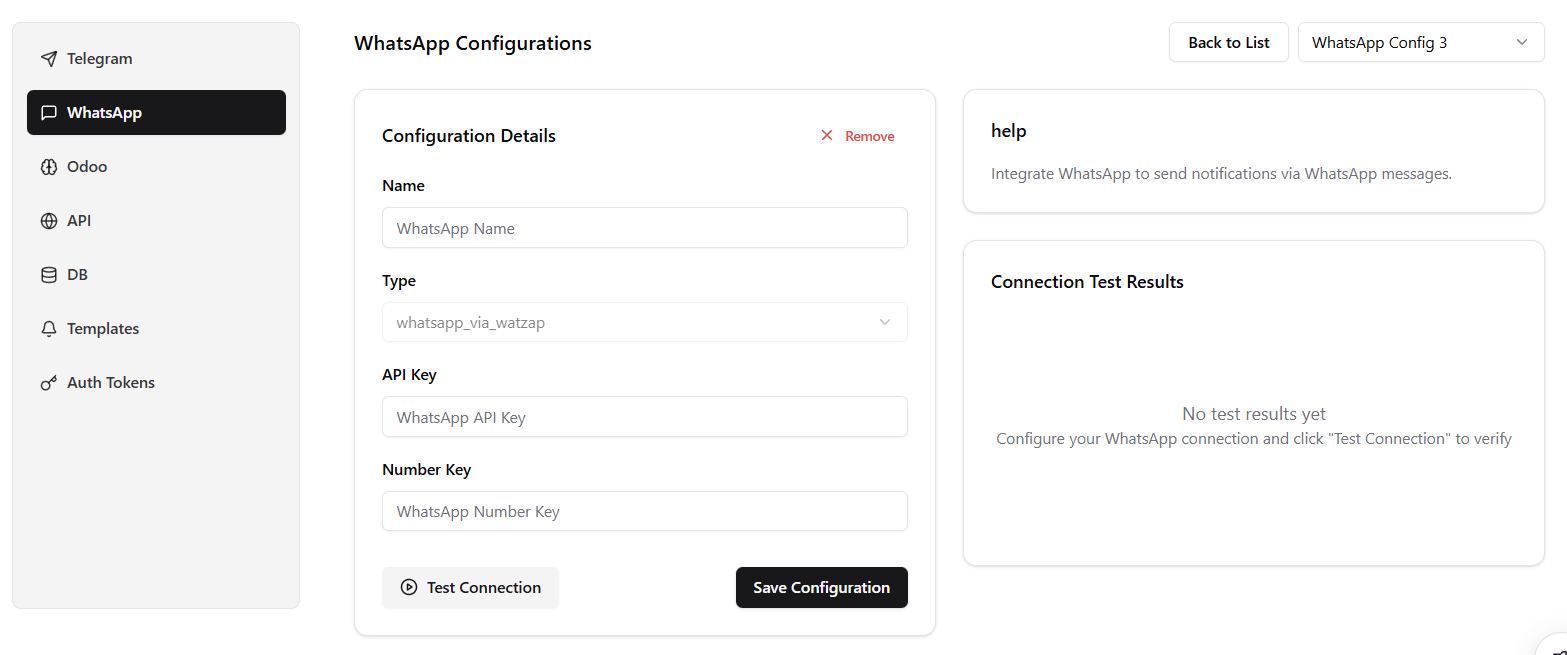This screenshot has width=1567, height=655.
Task: Select the Auth Tokens key icon
Action: click(x=48, y=382)
